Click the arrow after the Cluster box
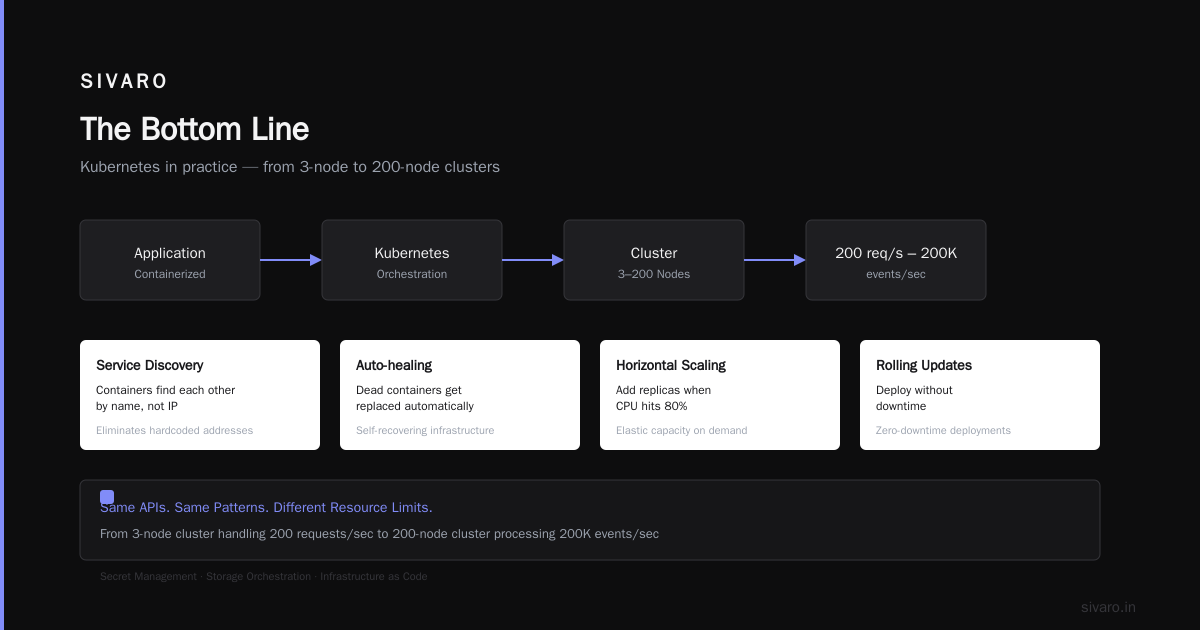The width and height of the screenshot is (1200, 630). click(775, 260)
